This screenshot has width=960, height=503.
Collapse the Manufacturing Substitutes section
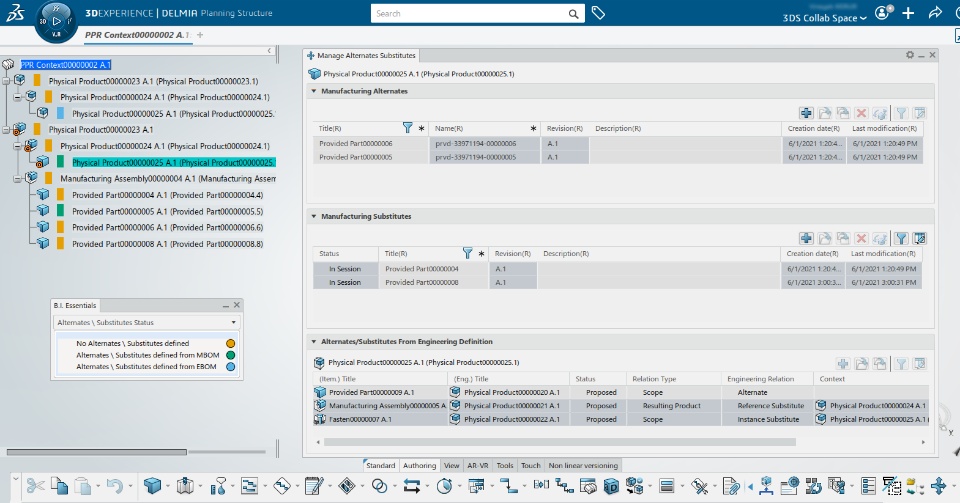coord(314,216)
